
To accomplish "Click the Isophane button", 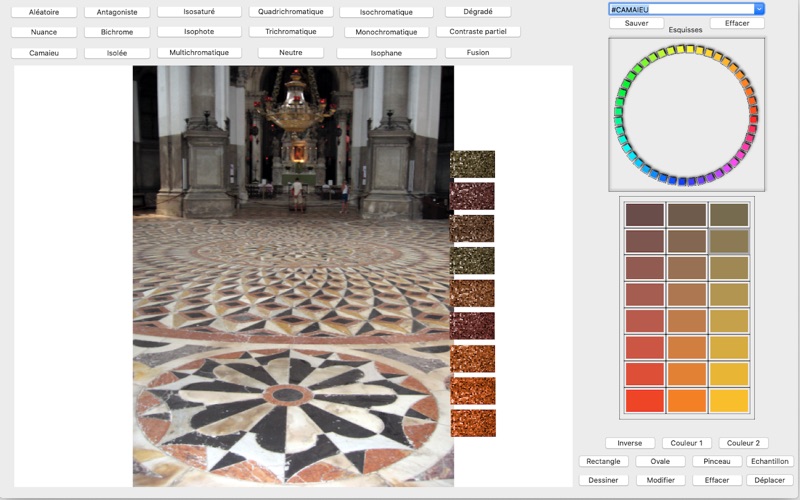I will pos(386,53).
